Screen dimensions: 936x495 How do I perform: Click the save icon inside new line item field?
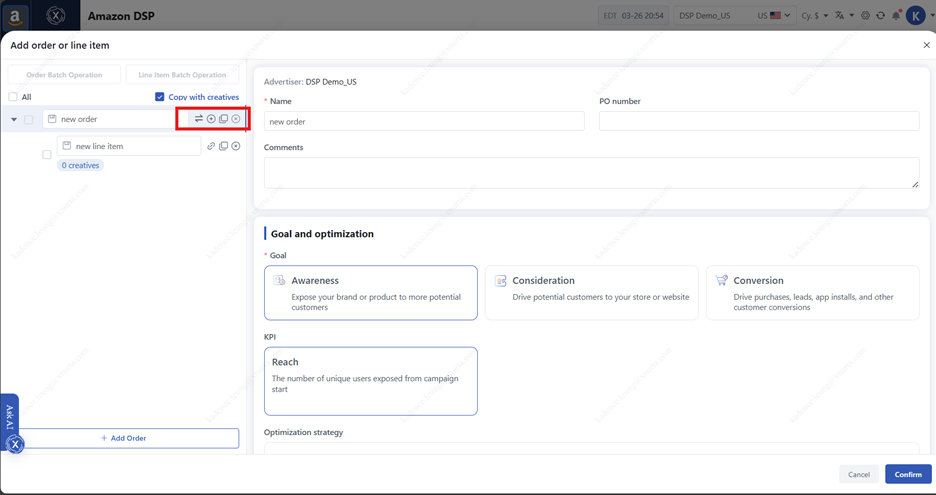(x=67, y=146)
